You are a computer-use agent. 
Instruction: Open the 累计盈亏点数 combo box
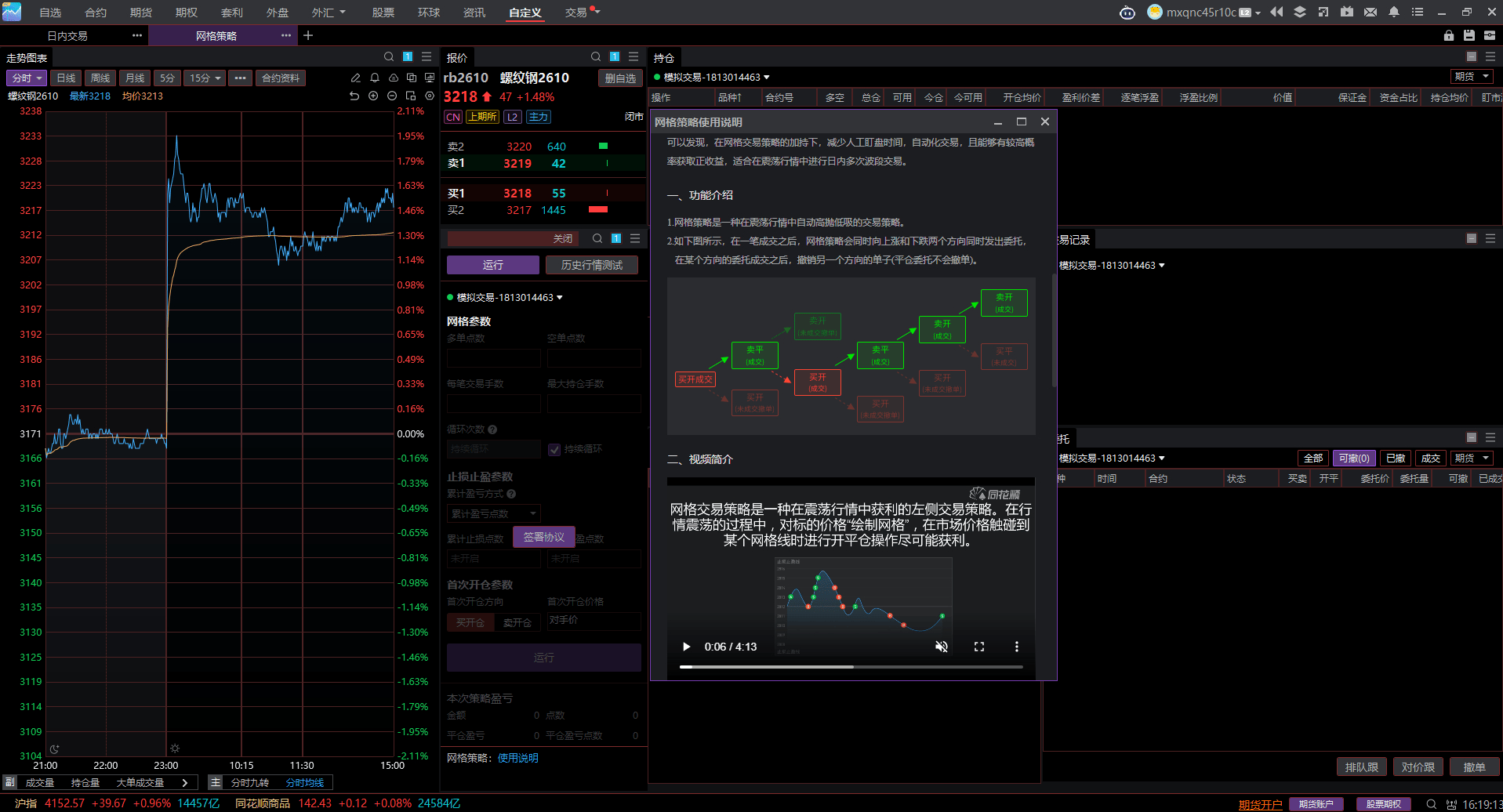click(494, 513)
